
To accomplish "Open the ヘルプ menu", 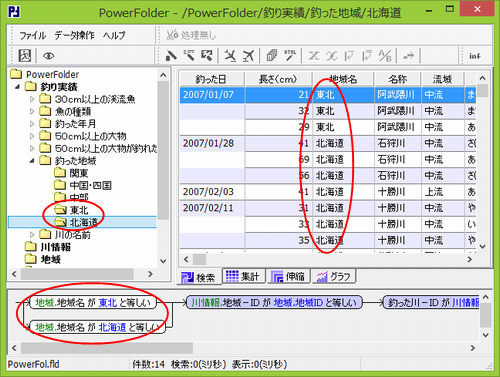I will (x=114, y=35).
